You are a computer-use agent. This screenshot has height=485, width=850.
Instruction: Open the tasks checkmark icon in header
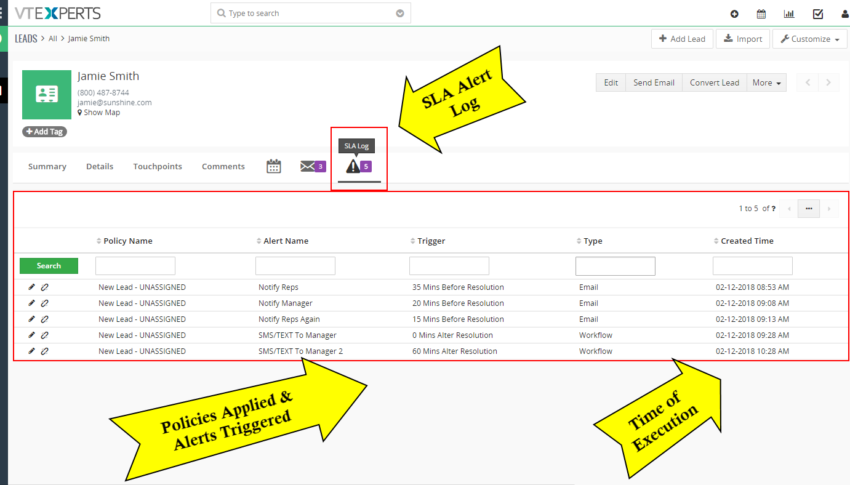817,14
